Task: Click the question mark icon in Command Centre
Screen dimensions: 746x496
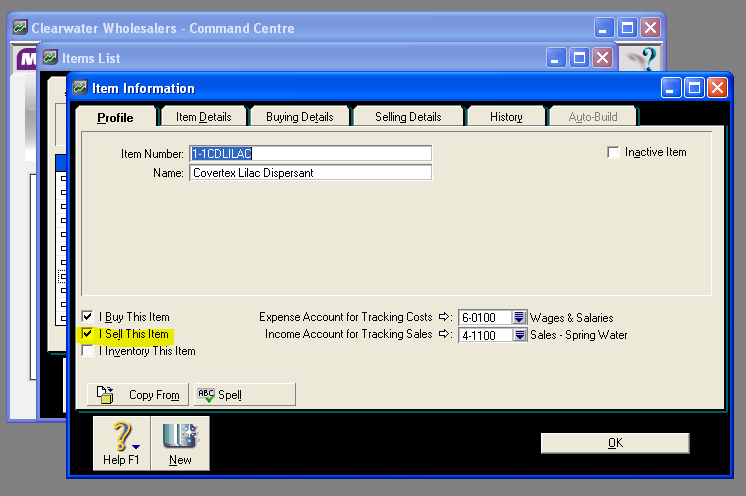Action: (x=642, y=58)
